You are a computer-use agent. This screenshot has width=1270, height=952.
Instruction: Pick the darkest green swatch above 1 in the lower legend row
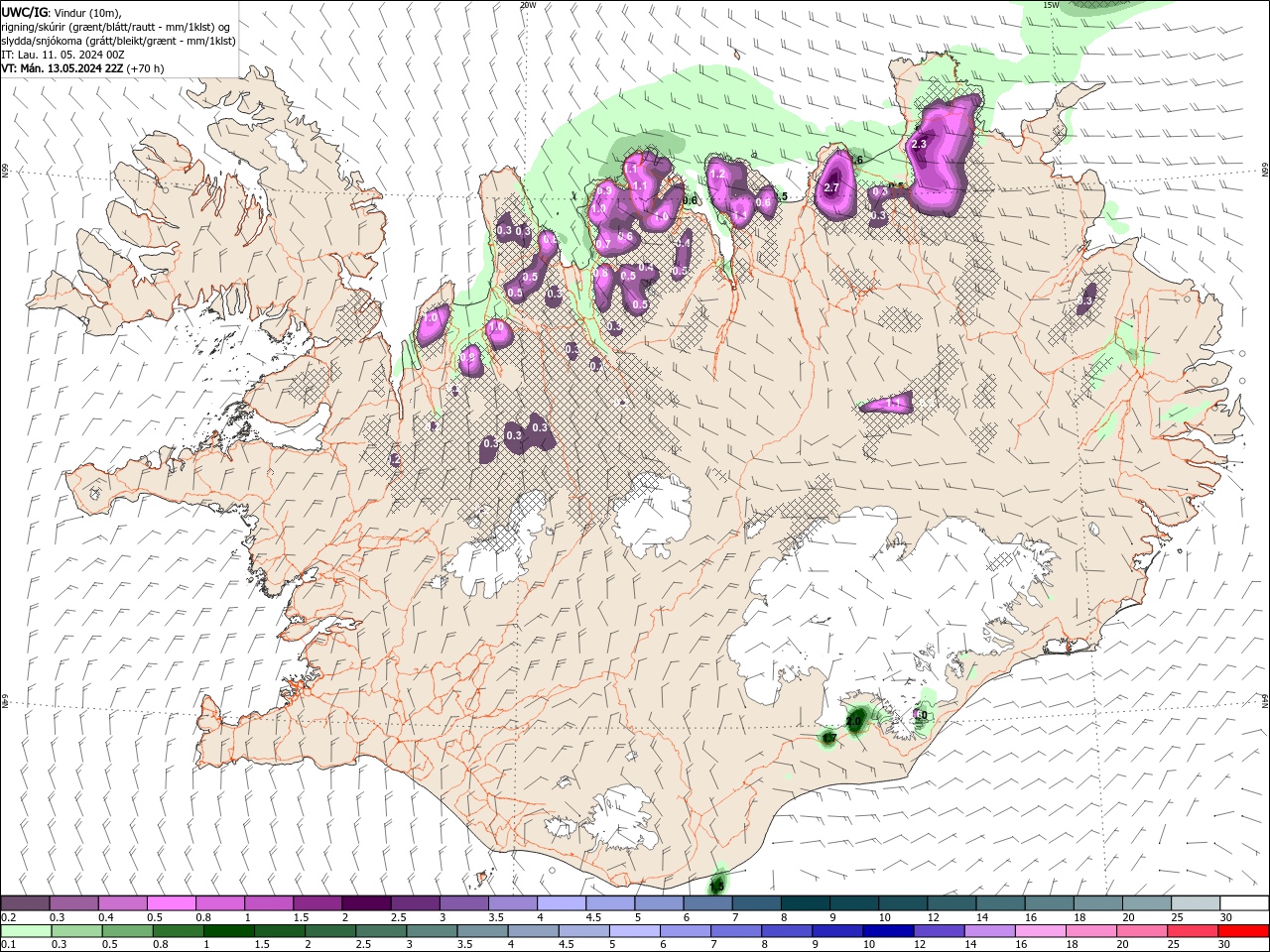tap(229, 931)
